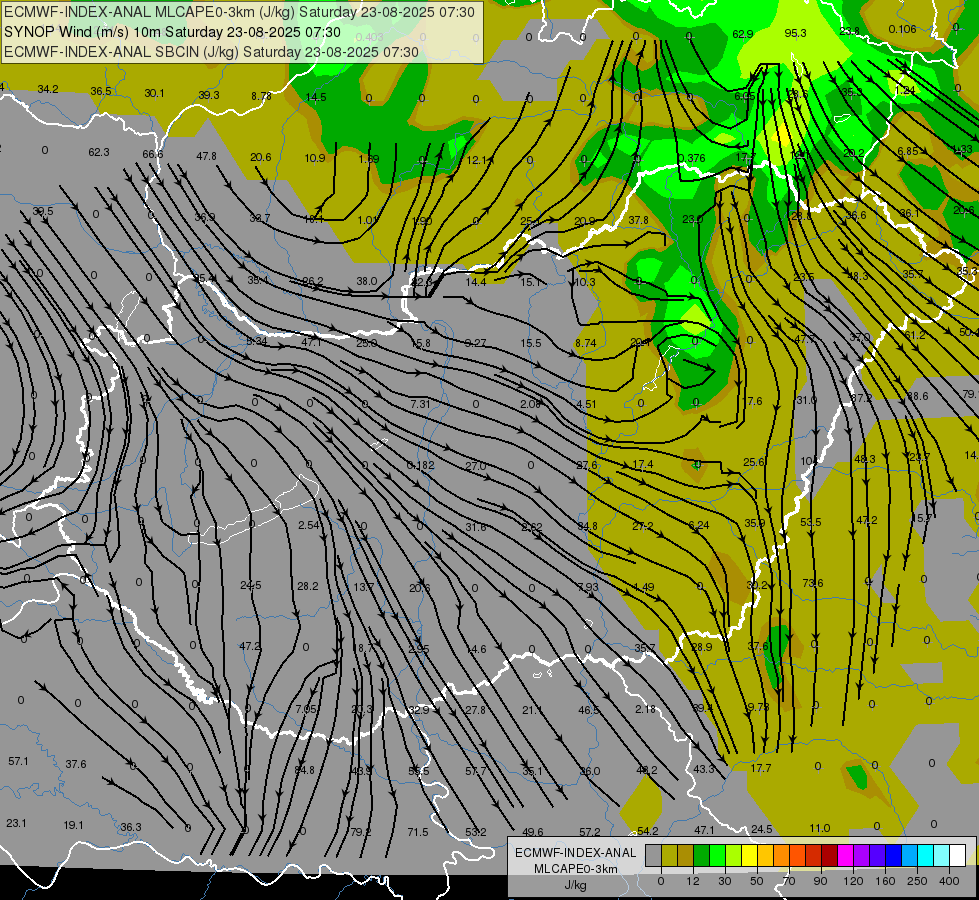
Task: Click the map value 14.5
Action: pos(316,97)
